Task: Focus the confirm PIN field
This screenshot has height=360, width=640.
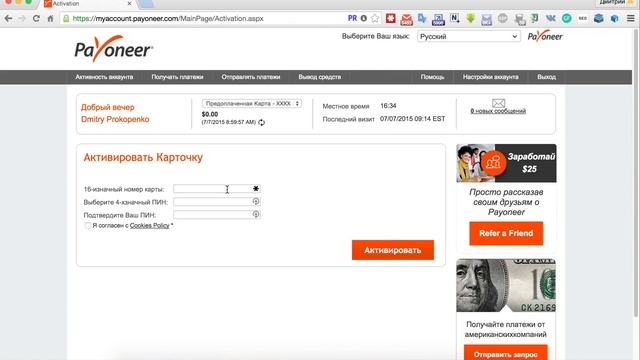Action: point(217,214)
